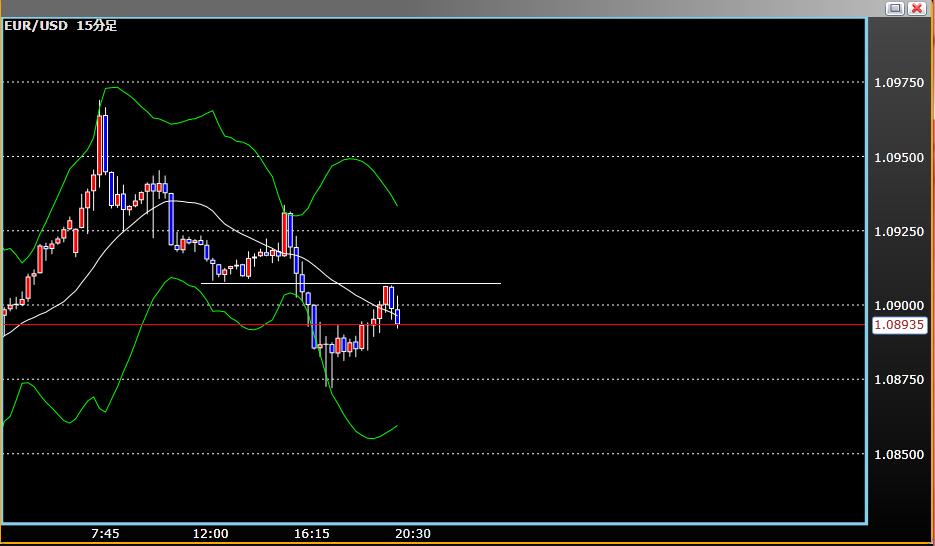The height and width of the screenshot is (546, 935).
Task: Click the red current price line
Action: tap(600, 325)
